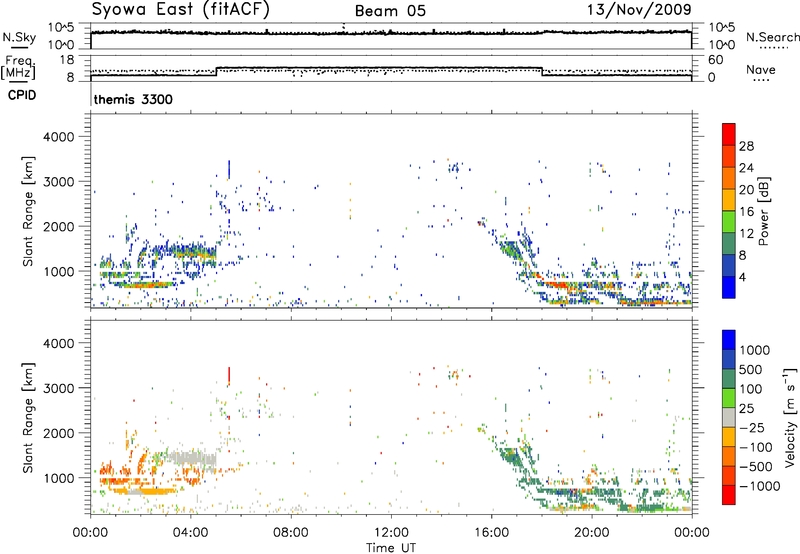Click the "-500" velocity colorbar label

point(756,467)
